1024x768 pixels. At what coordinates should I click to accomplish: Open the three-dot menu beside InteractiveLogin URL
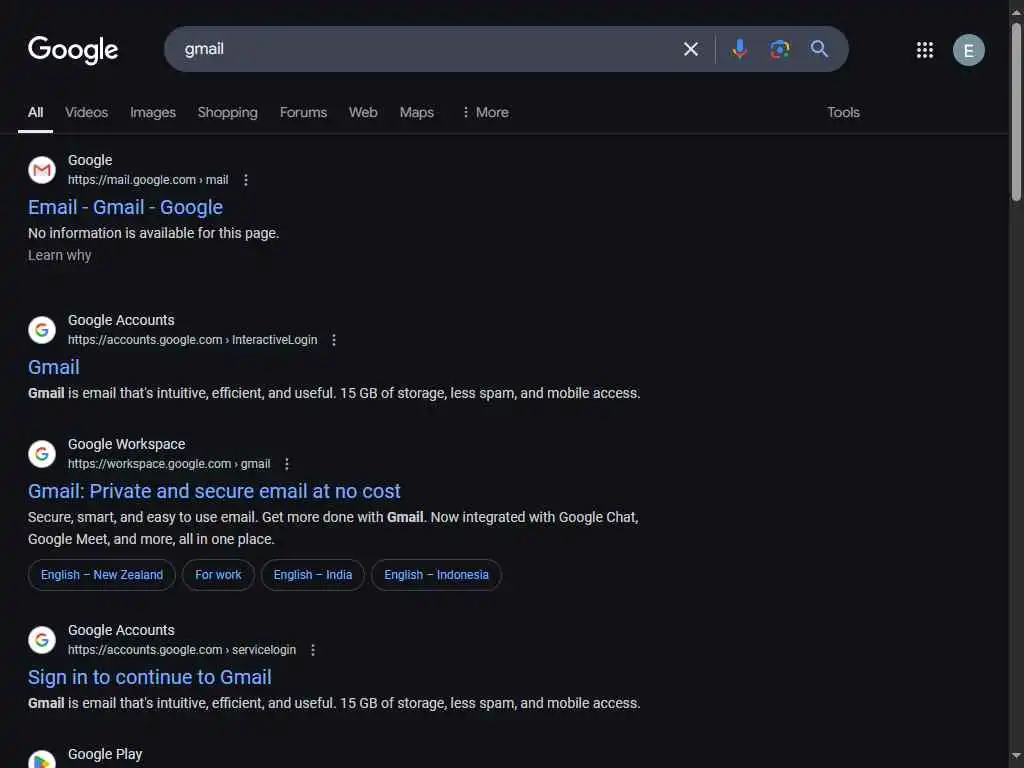pyautogui.click(x=334, y=340)
